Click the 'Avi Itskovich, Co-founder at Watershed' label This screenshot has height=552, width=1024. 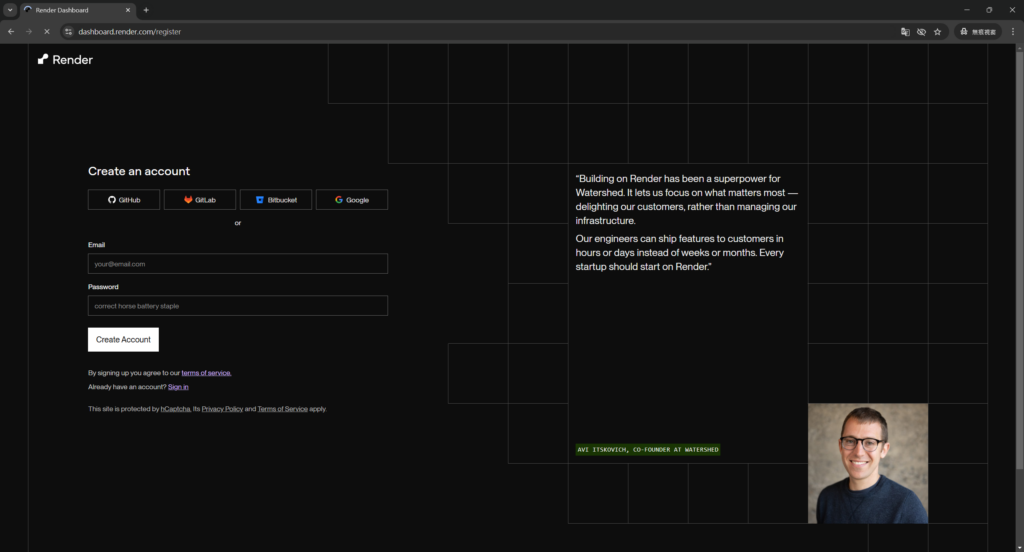point(648,449)
